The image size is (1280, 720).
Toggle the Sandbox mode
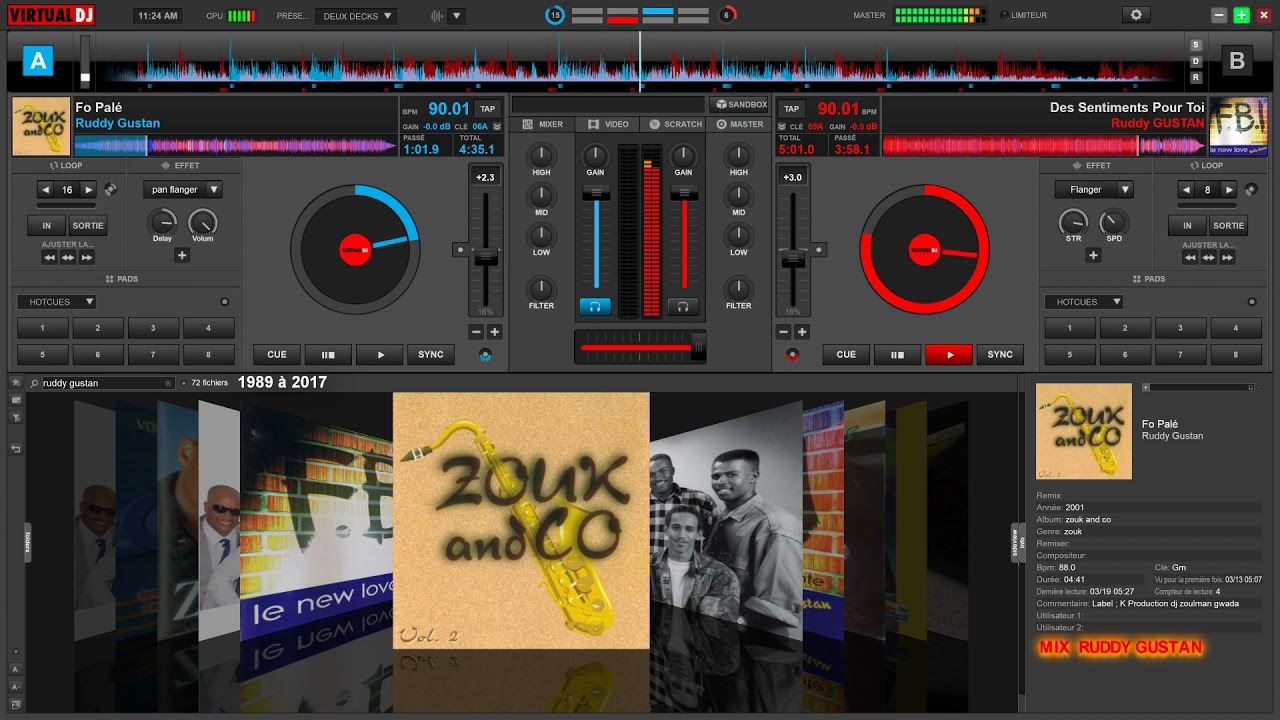click(740, 104)
